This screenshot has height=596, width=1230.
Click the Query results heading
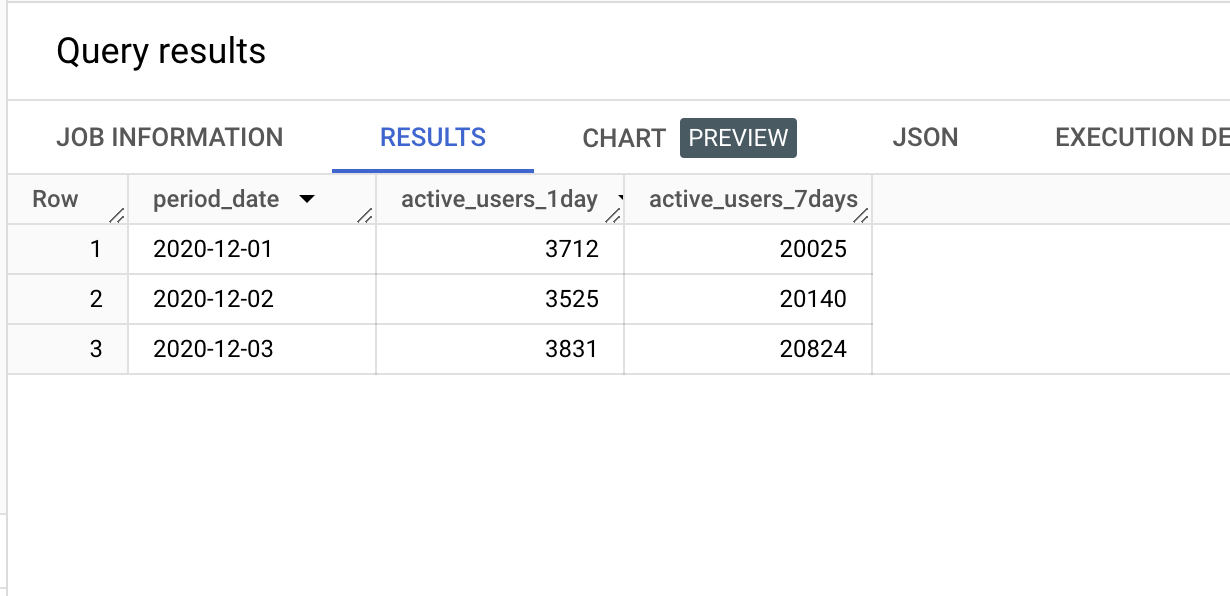pos(161,51)
